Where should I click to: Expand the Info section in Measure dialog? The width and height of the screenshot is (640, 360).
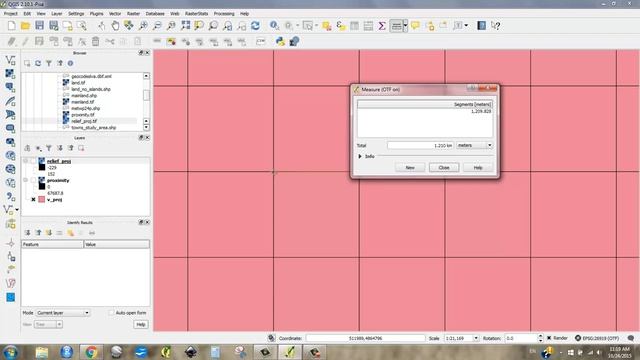[360, 156]
